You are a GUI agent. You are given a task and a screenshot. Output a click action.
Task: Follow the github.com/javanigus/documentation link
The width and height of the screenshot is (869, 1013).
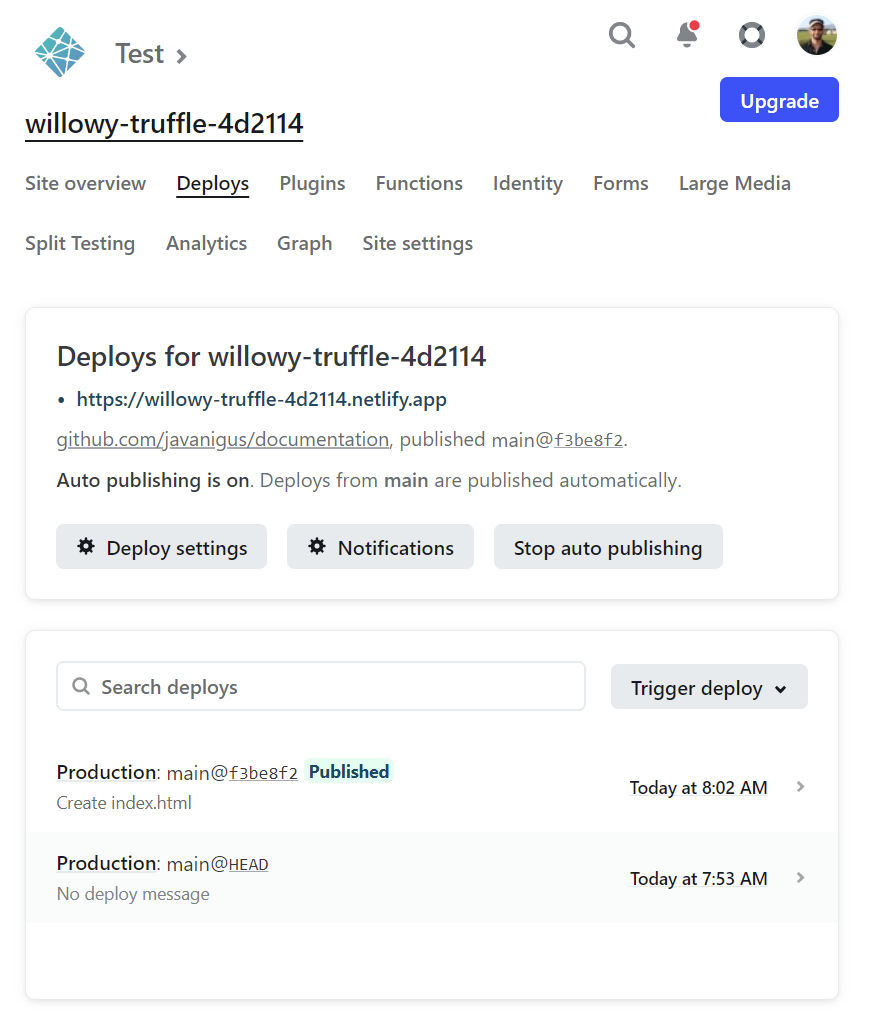click(223, 439)
